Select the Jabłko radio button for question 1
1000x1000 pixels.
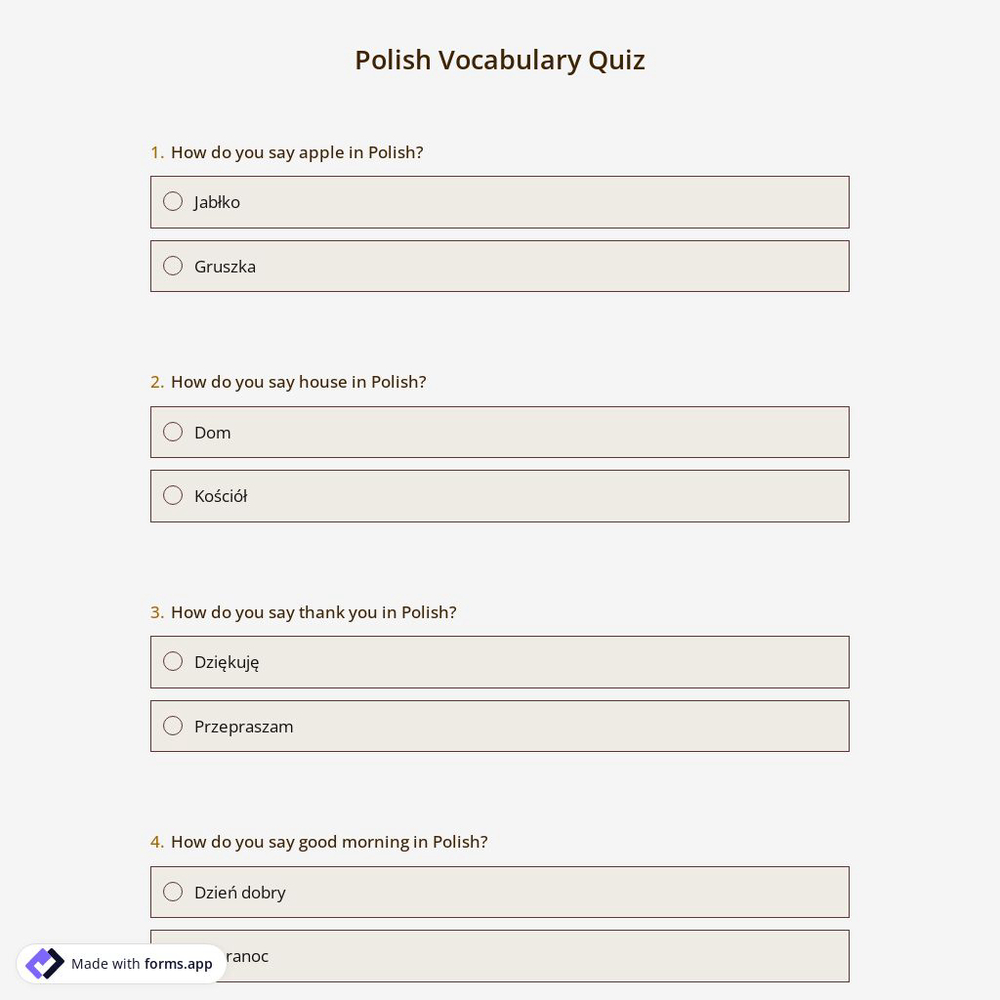pyautogui.click(x=173, y=201)
